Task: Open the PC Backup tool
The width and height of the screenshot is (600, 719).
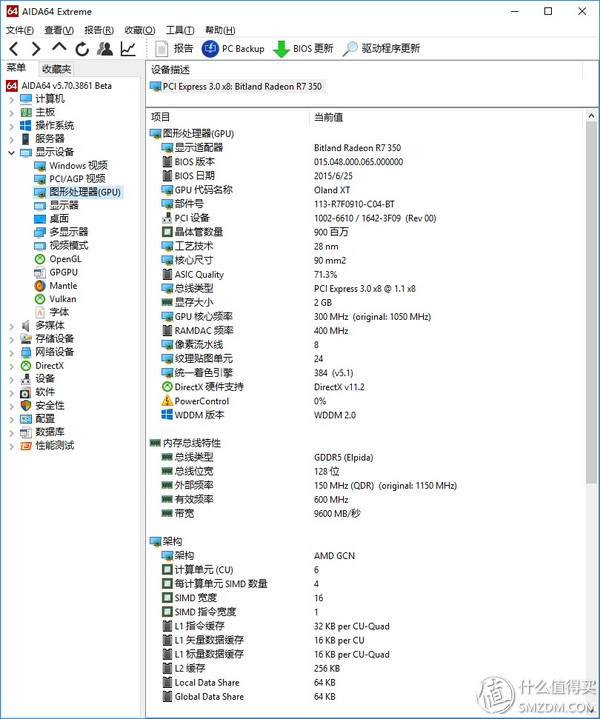Action: pyautogui.click(x=233, y=49)
